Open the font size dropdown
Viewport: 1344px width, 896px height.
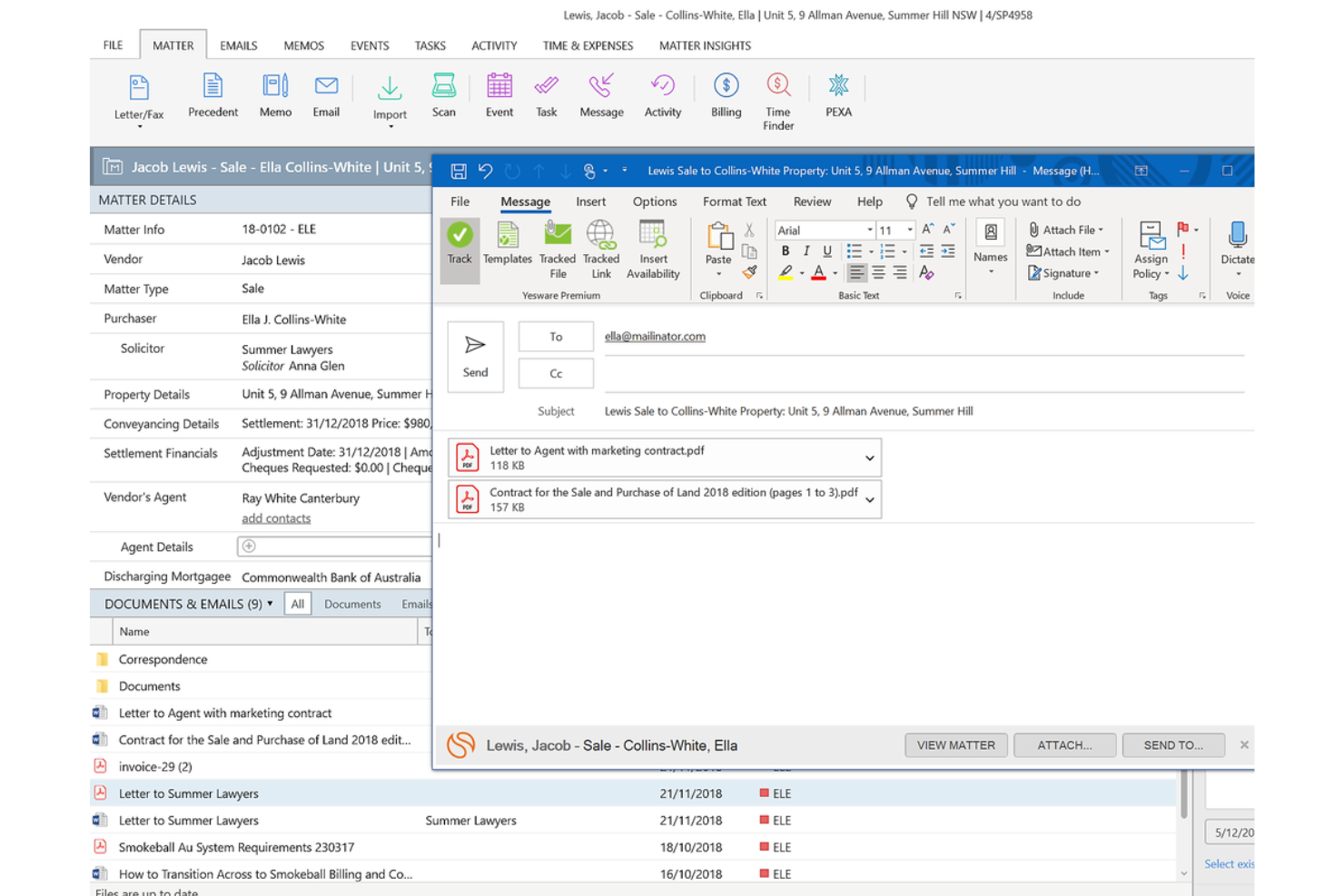pos(910,231)
